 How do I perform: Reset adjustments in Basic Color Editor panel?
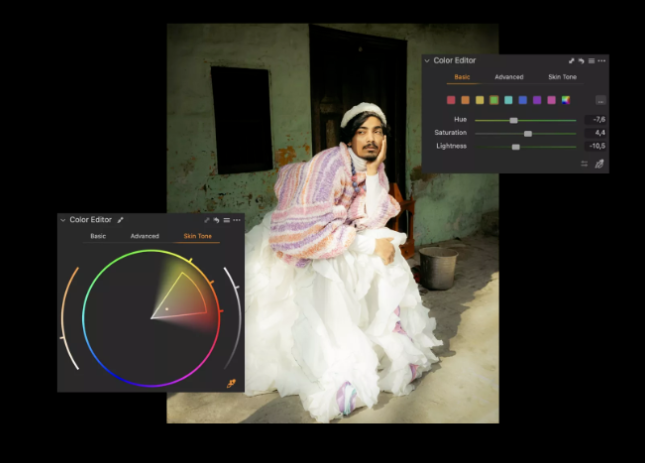581,61
